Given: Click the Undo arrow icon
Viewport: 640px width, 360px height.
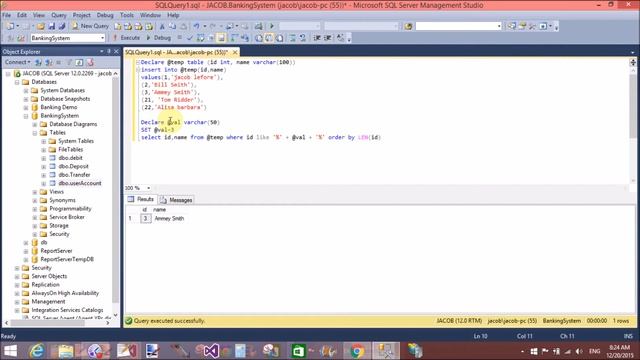Looking at the screenshot, I should click(x=196, y=26).
